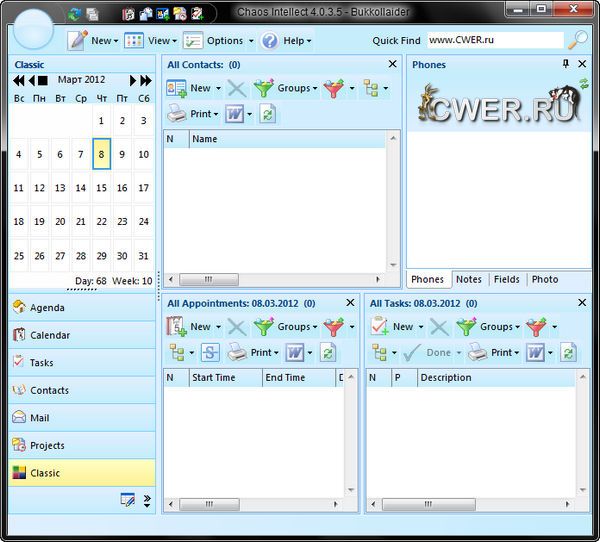Image resolution: width=600 pixels, height=542 pixels.
Task: Click refresh icon in All Contacts toolbar
Action: [x=267, y=114]
